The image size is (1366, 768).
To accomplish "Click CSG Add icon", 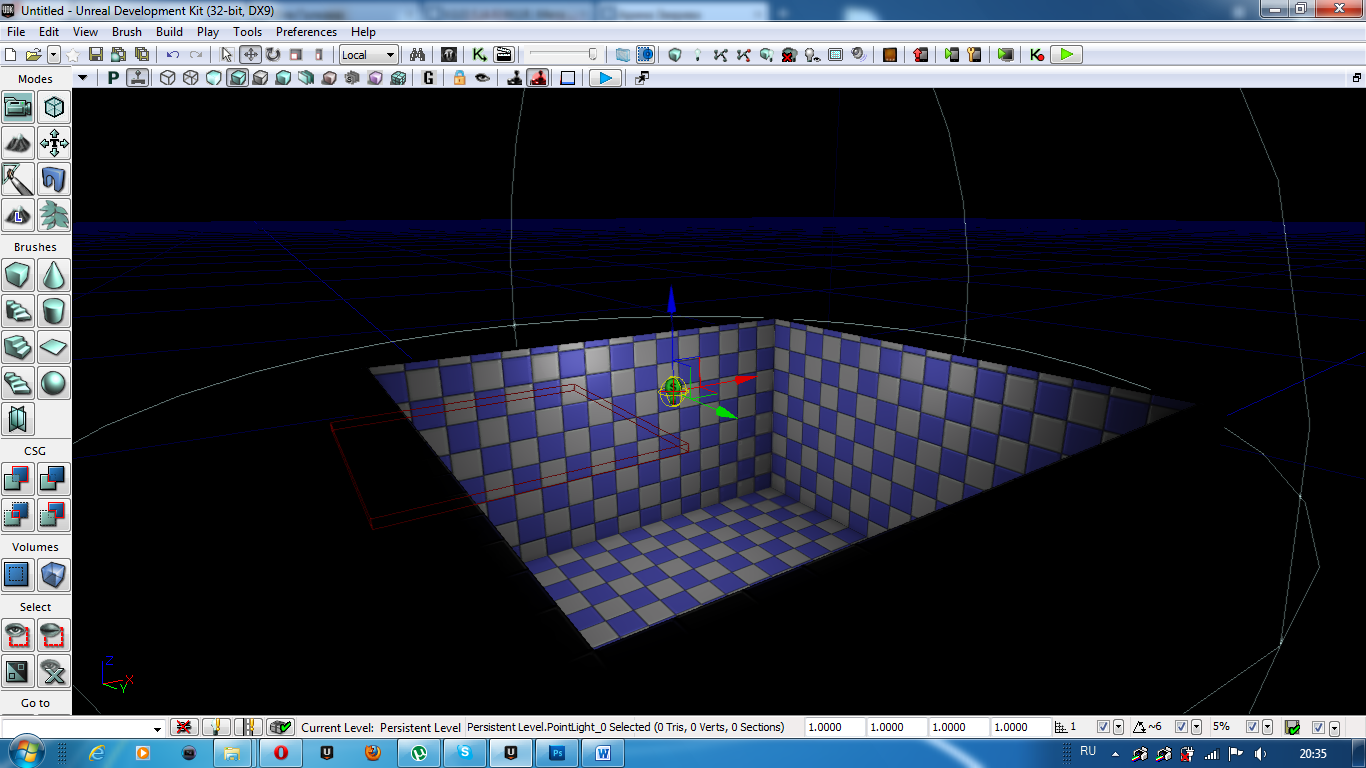I will 18,479.
